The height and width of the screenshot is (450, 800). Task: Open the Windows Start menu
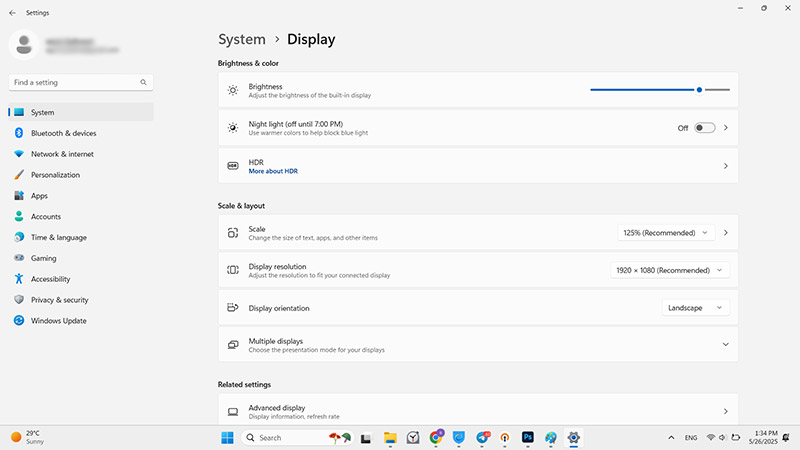coord(228,438)
